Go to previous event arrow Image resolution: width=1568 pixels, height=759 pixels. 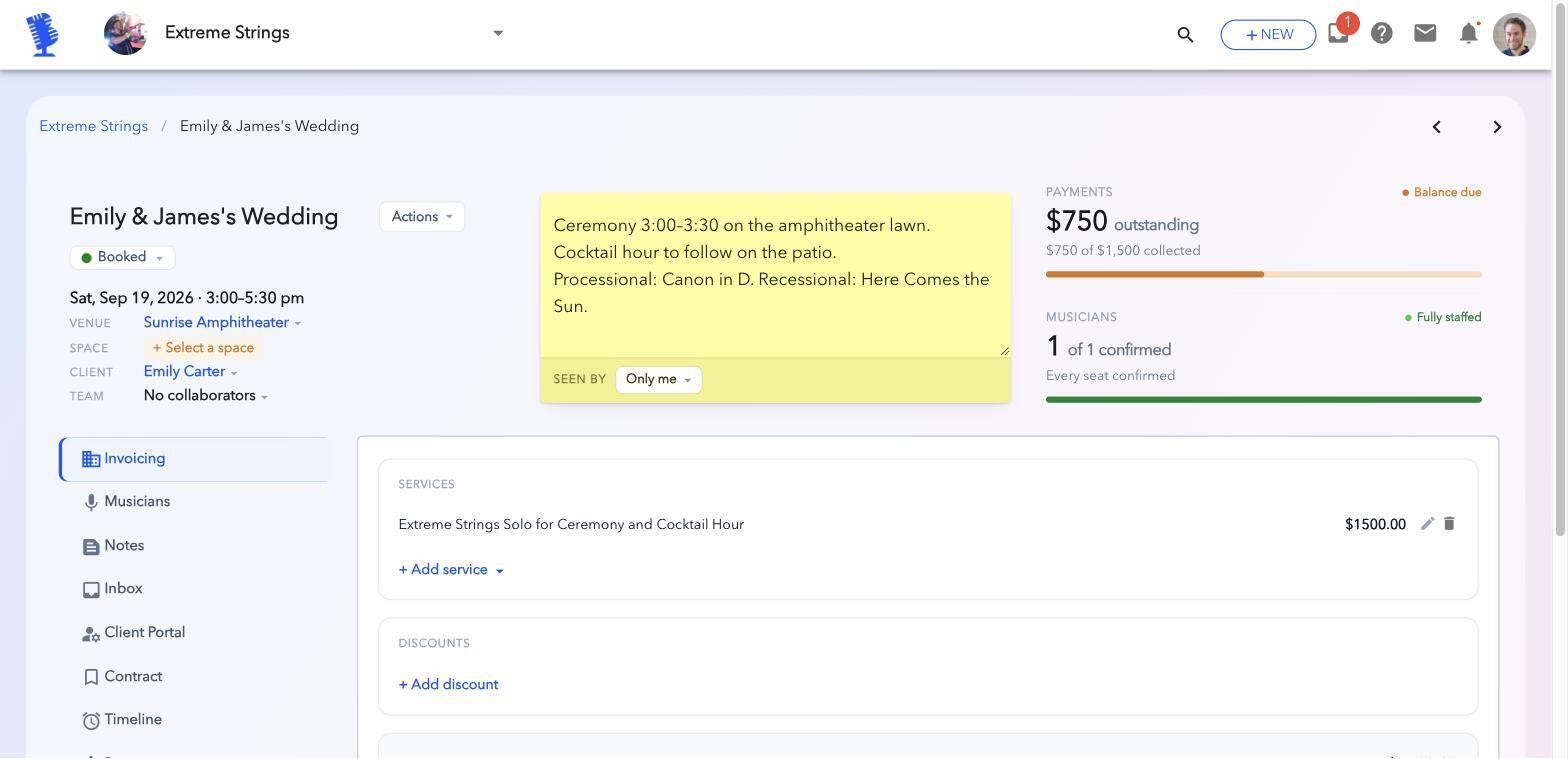pos(1437,127)
